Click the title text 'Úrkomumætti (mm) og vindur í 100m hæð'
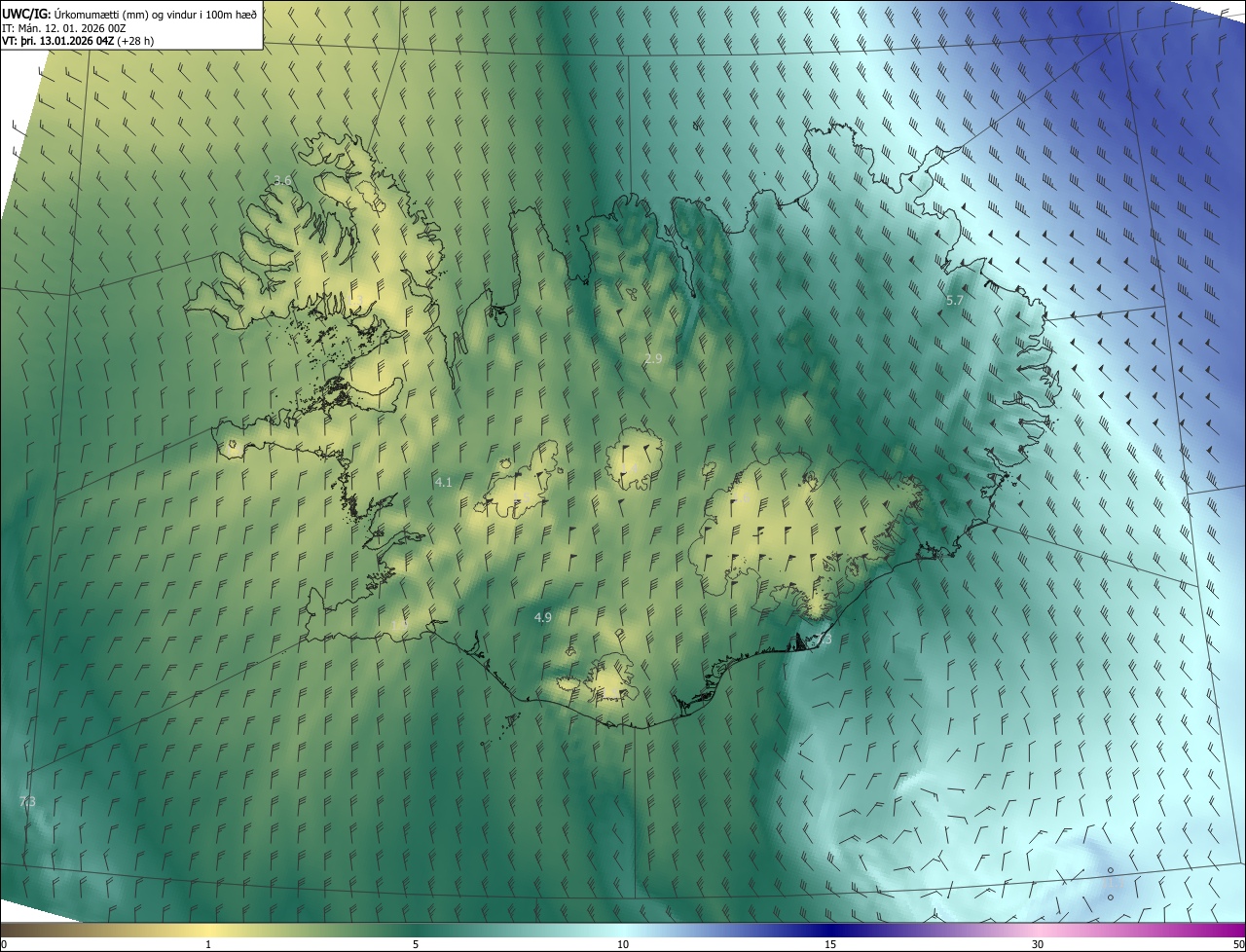 click(157, 14)
